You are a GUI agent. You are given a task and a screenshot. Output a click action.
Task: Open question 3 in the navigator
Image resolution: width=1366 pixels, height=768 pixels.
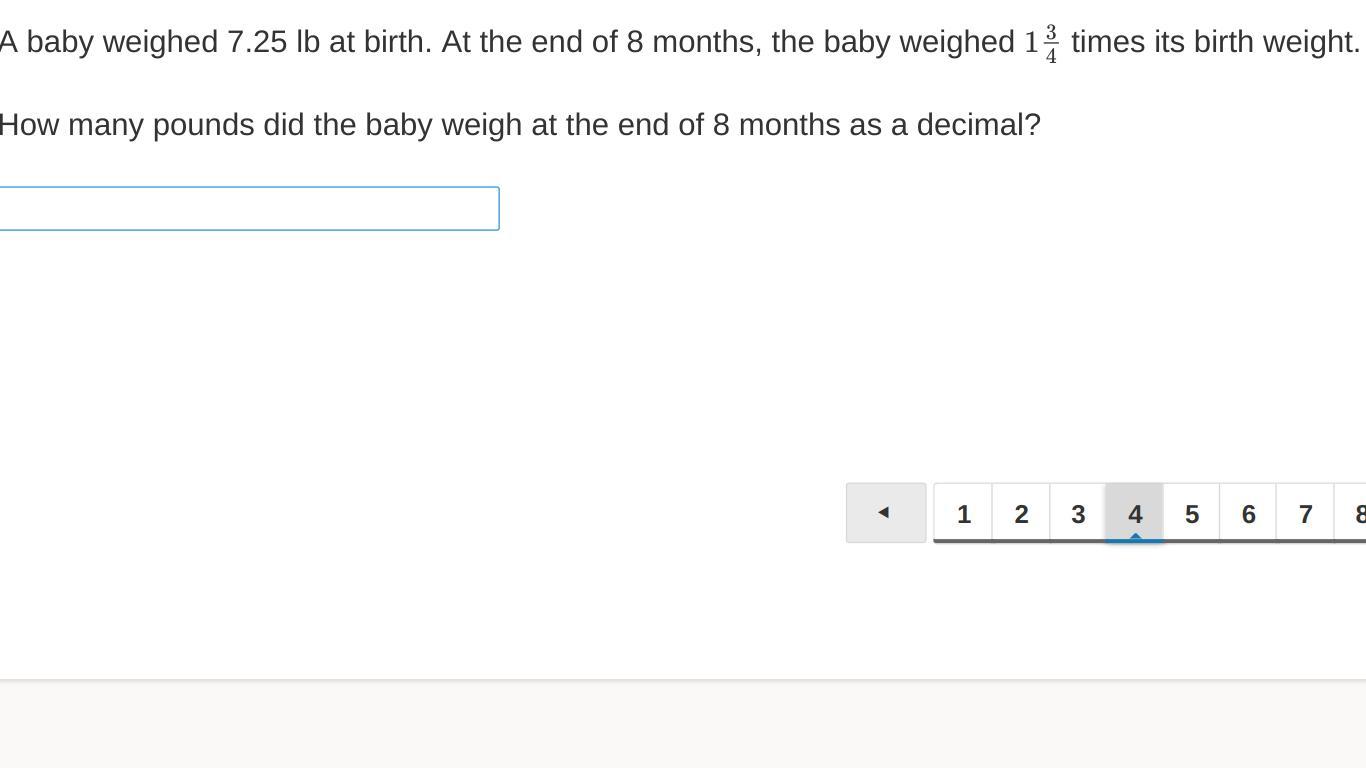click(1077, 513)
